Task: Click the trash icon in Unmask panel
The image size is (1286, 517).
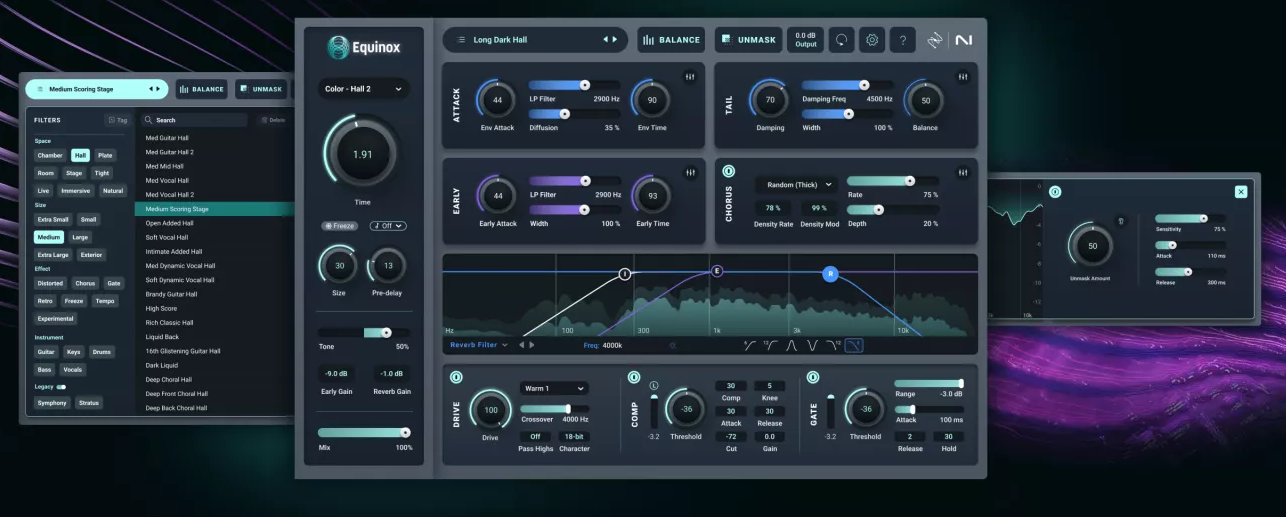Action: (1121, 221)
